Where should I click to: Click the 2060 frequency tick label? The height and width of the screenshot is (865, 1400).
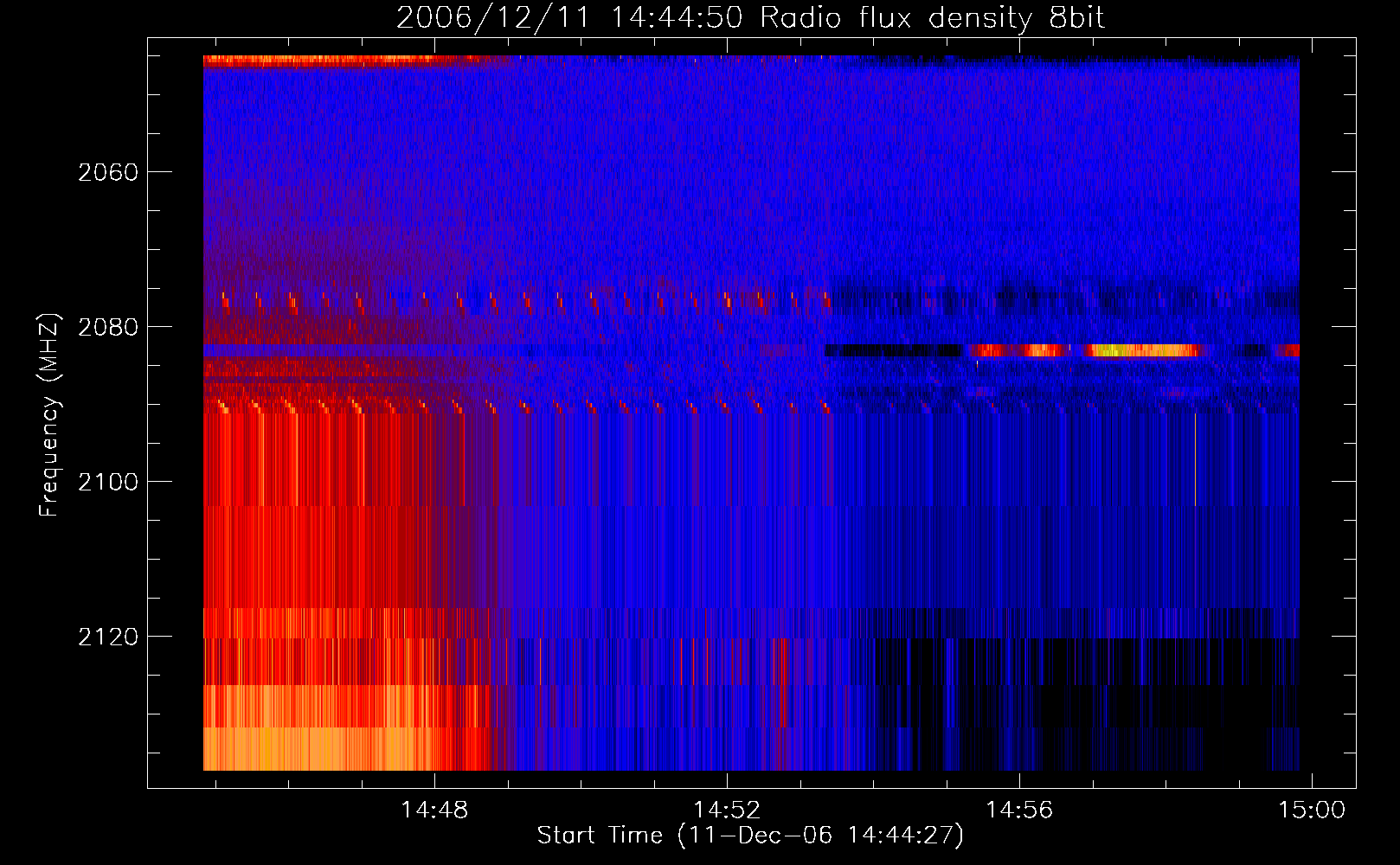pos(108,172)
